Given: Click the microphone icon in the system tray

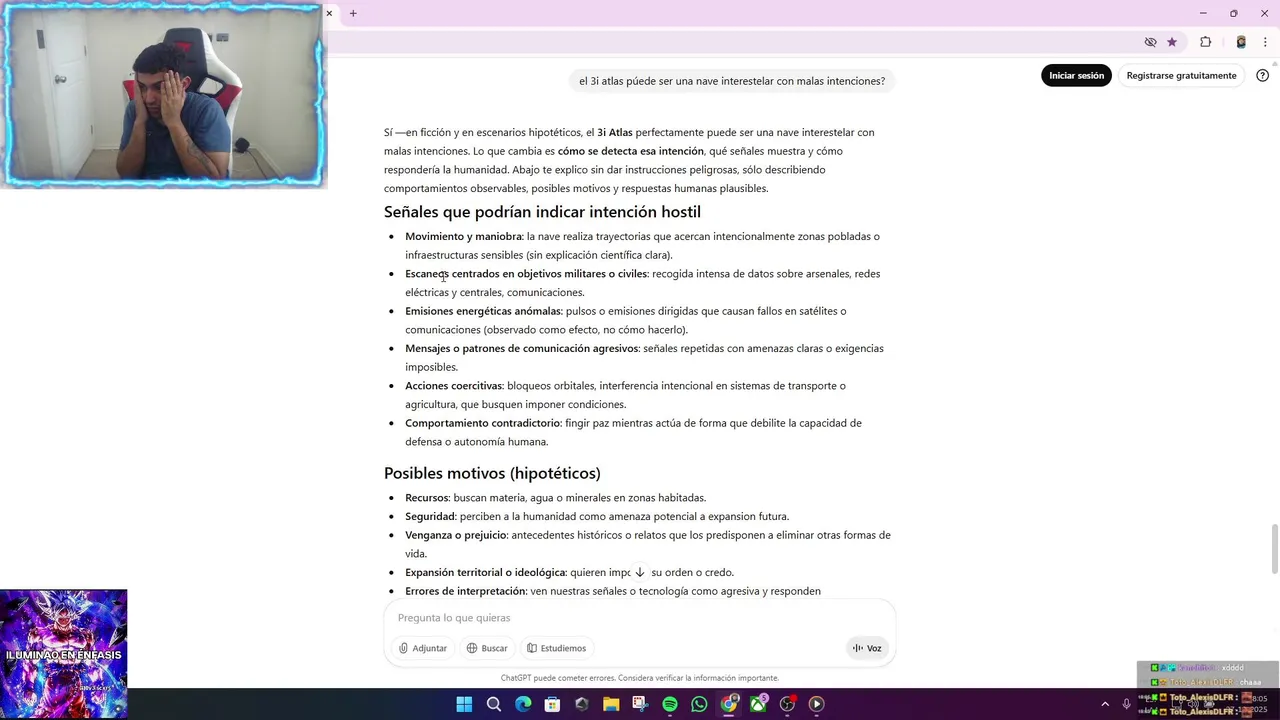Looking at the screenshot, I should click(x=1126, y=704).
